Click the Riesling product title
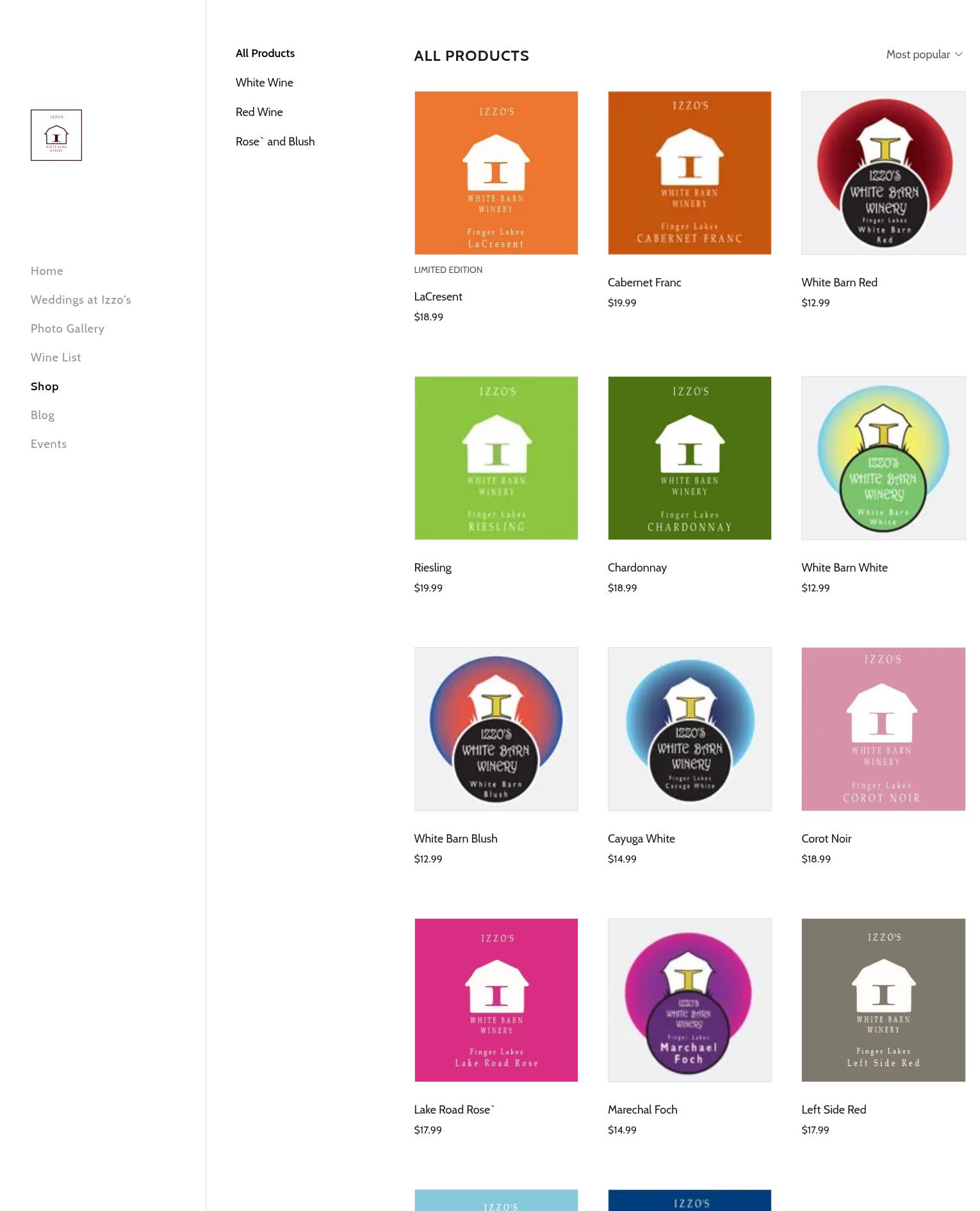The width and height of the screenshot is (980, 1211). point(433,568)
